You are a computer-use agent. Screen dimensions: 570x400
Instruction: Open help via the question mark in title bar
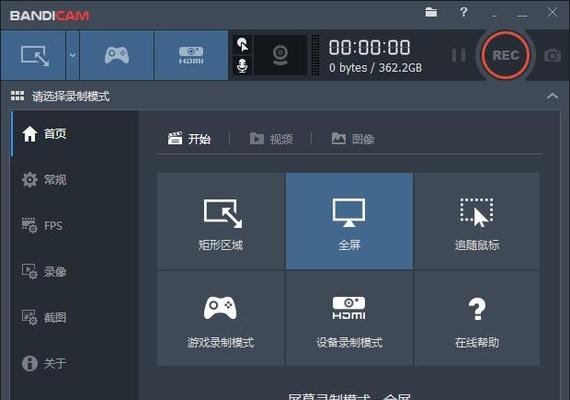point(463,12)
